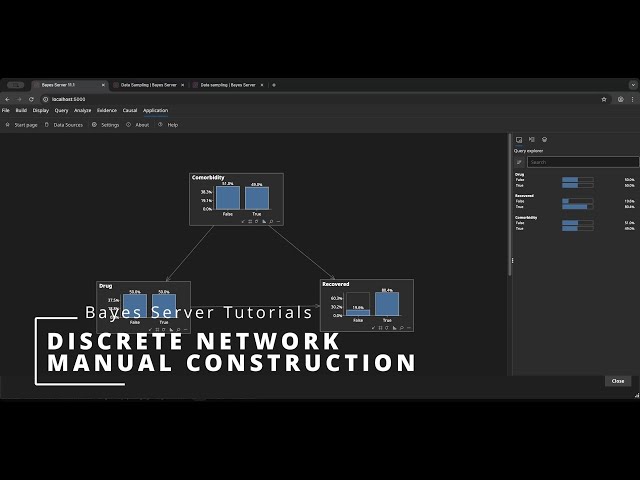640x480 pixels.
Task: Collapse the Drug node with minus icon
Action: coord(186,330)
